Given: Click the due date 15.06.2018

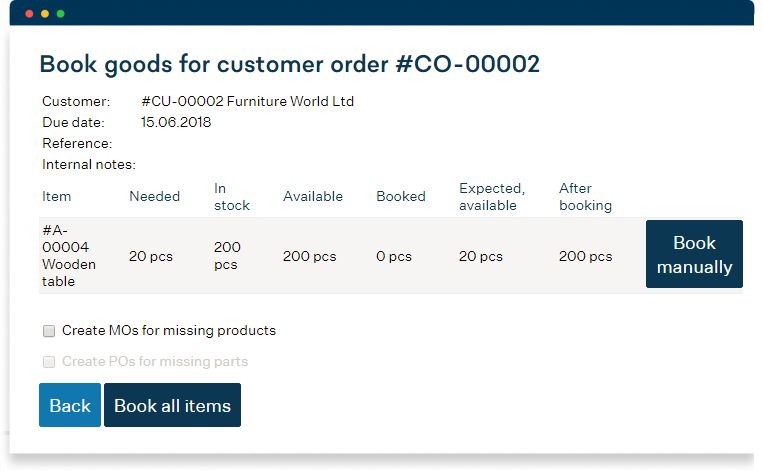Looking at the screenshot, I should pos(176,123).
